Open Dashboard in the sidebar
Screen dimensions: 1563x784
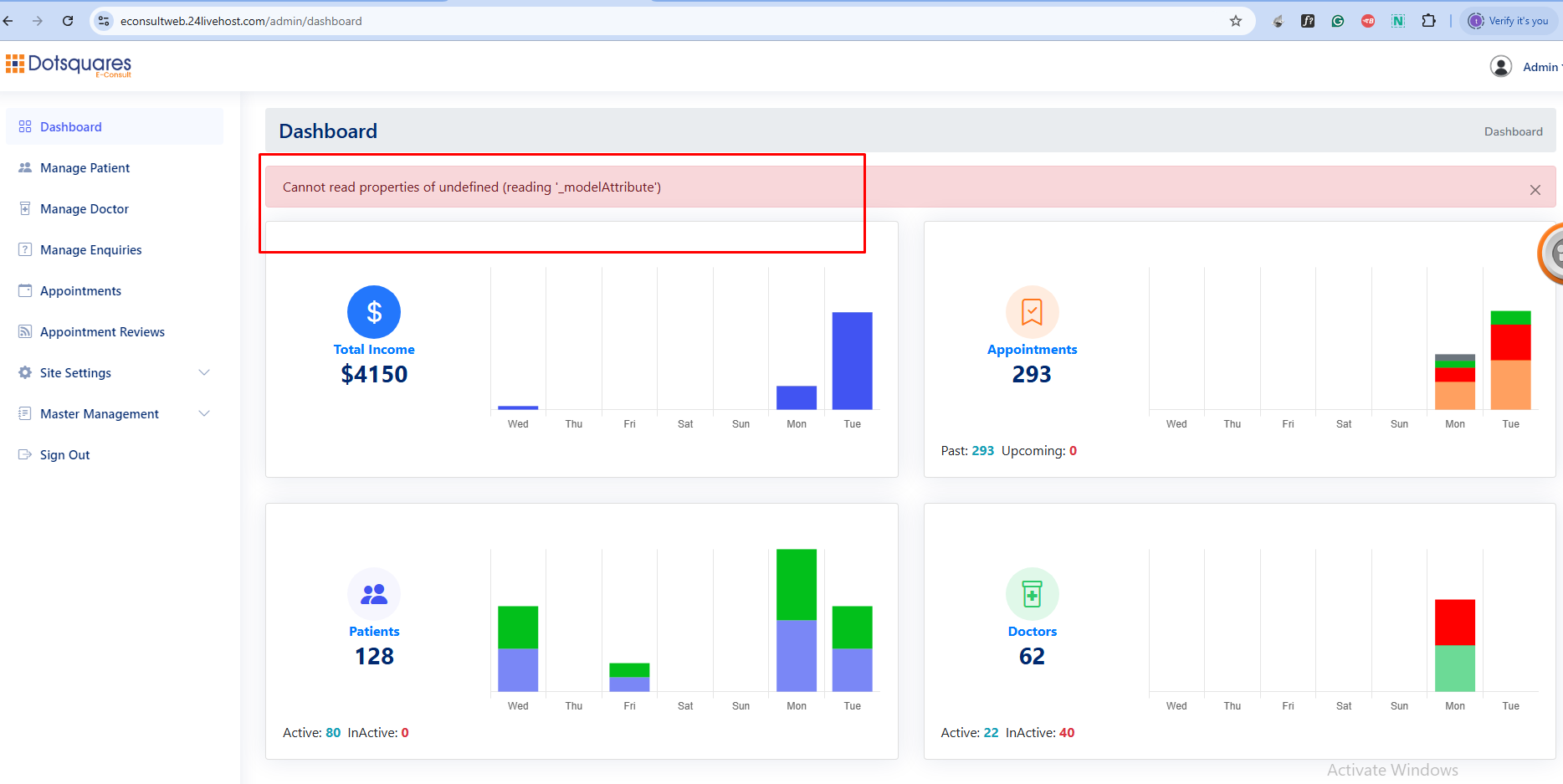click(x=115, y=126)
